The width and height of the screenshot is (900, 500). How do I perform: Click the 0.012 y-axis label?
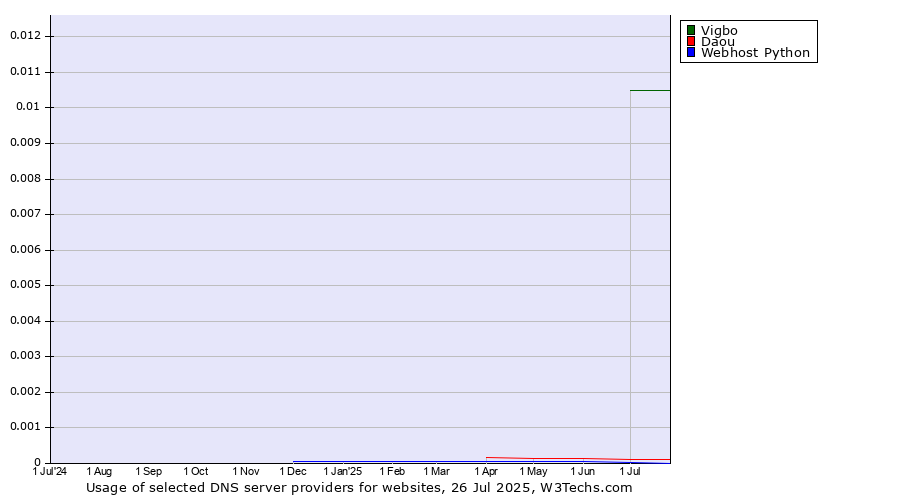coord(26,36)
